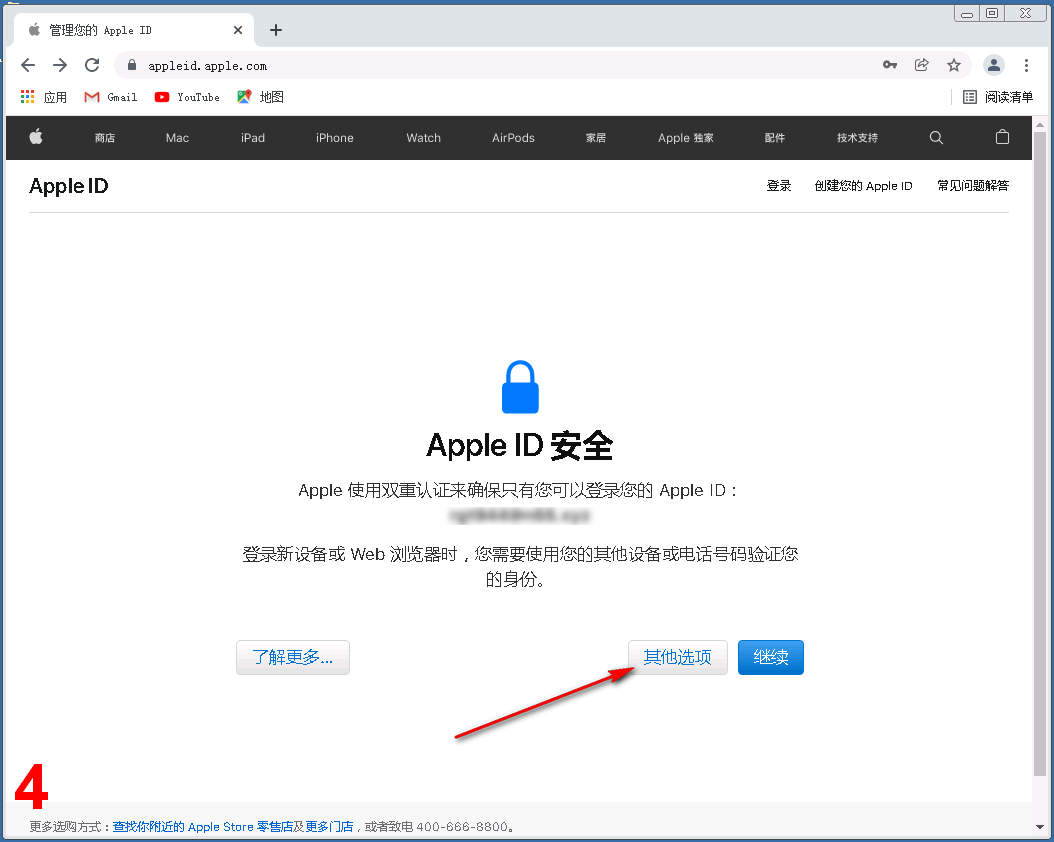Open the 家居 menu item
Screen dimensions: 1054x842
[x=596, y=138]
